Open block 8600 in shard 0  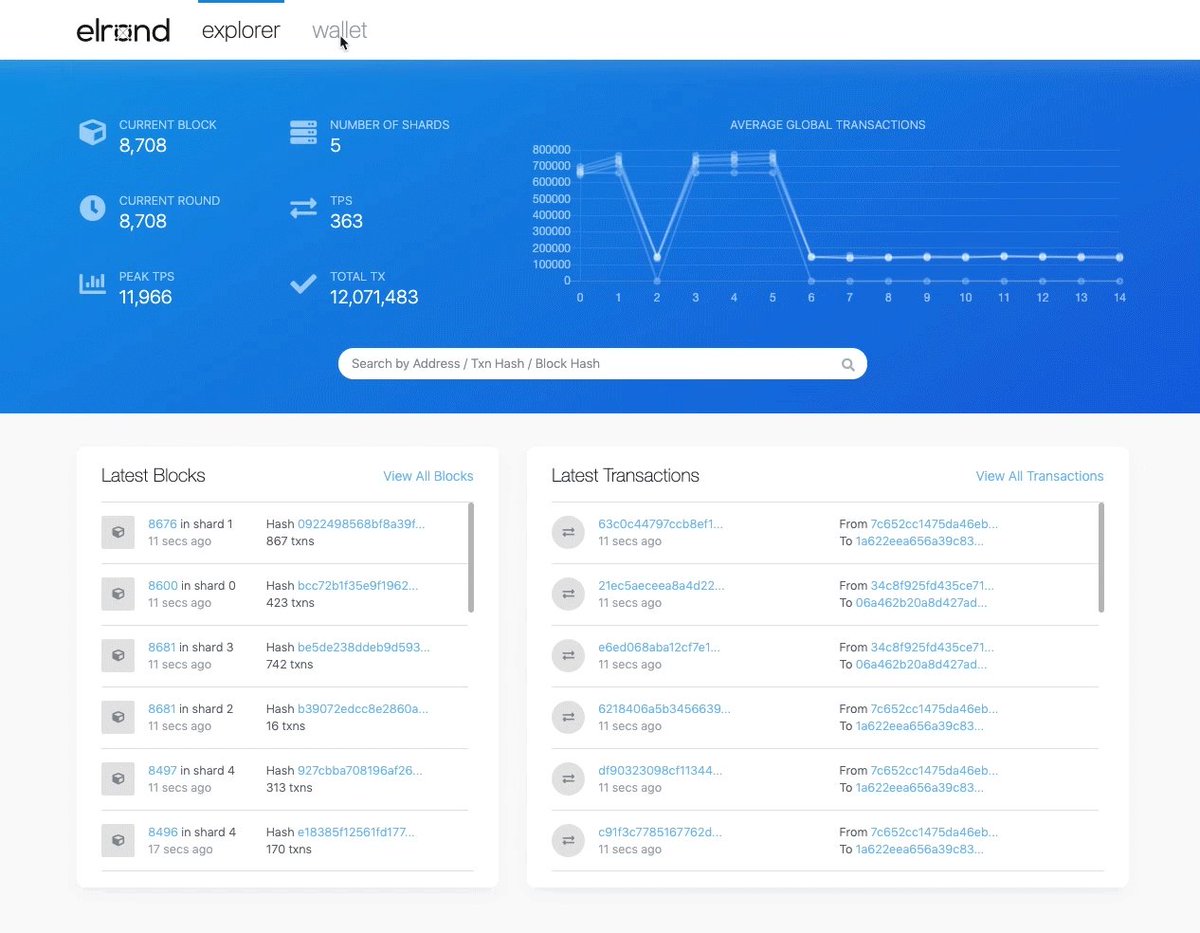[x=162, y=586]
